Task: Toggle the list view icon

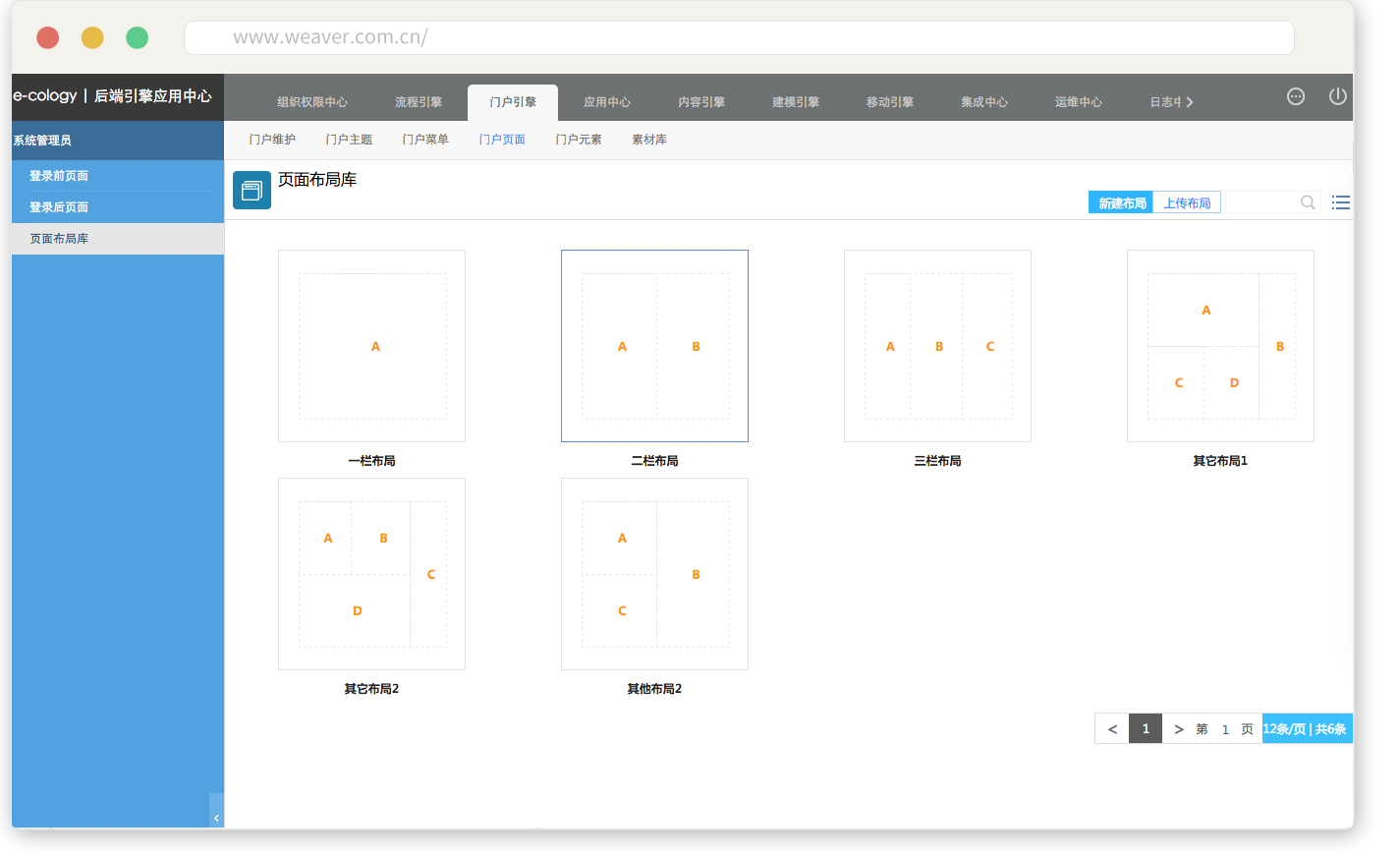Action: click(1340, 202)
